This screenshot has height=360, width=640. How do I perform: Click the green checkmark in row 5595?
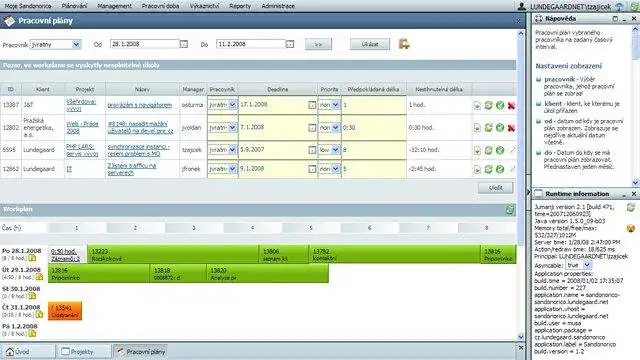click(500, 150)
